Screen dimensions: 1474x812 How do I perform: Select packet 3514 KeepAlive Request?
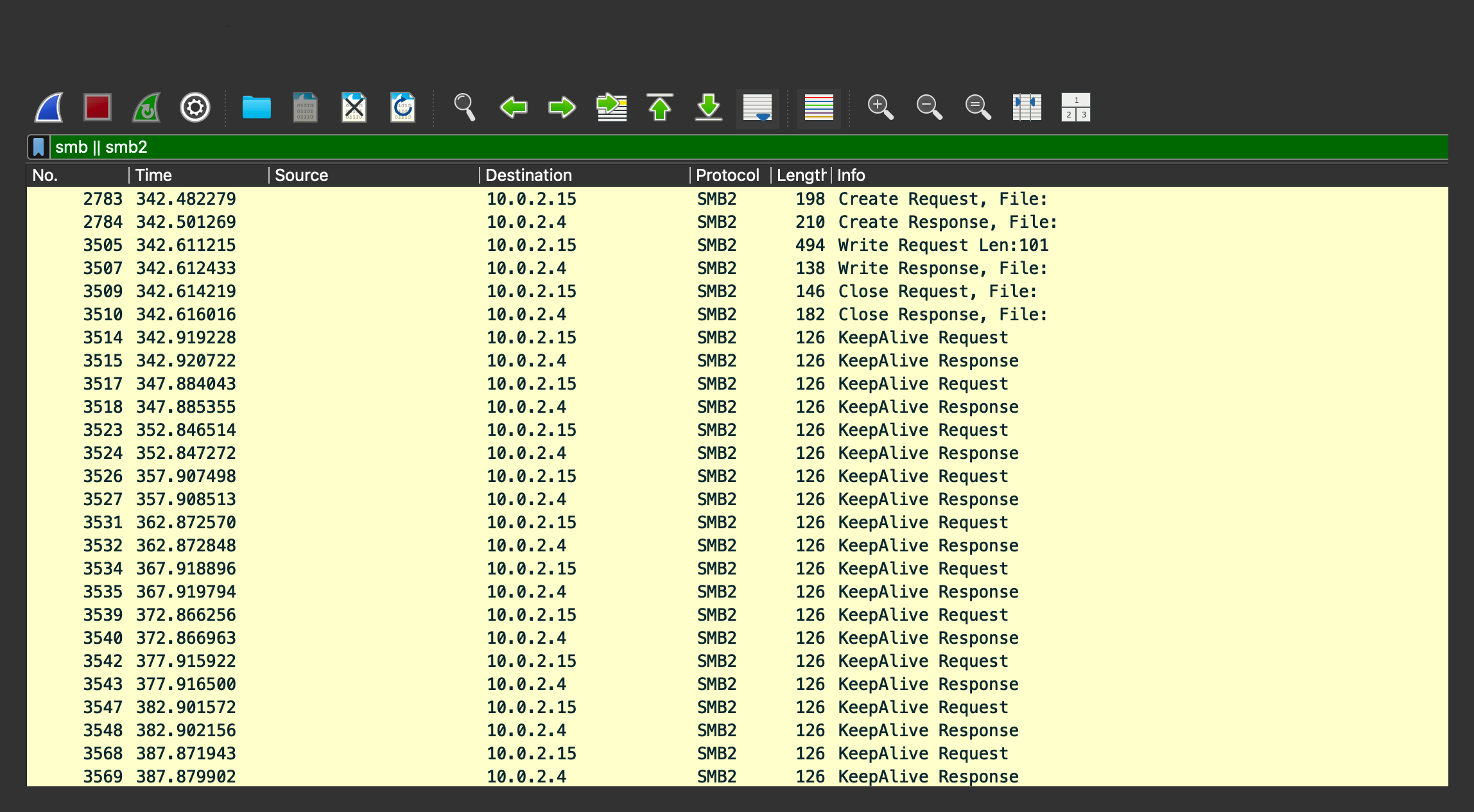pyautogui.click(x=737, y=338)
